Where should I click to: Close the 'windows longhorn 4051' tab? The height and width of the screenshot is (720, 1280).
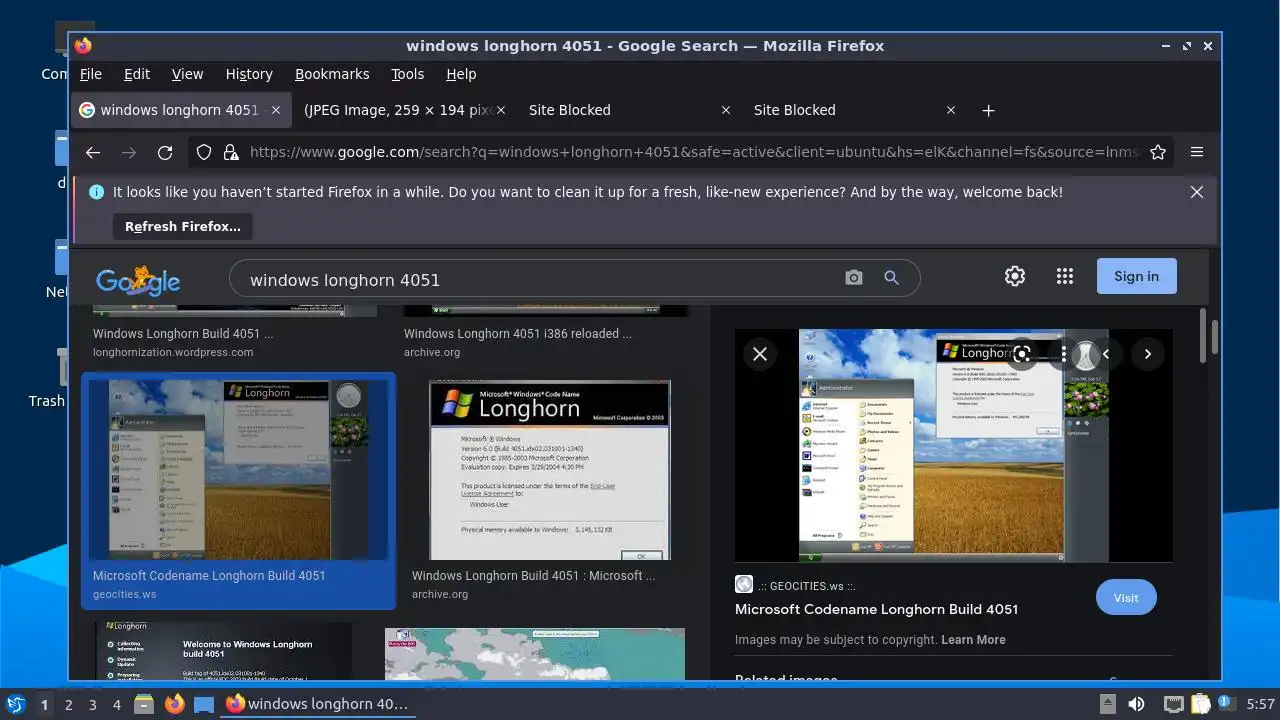click(276, 110)
